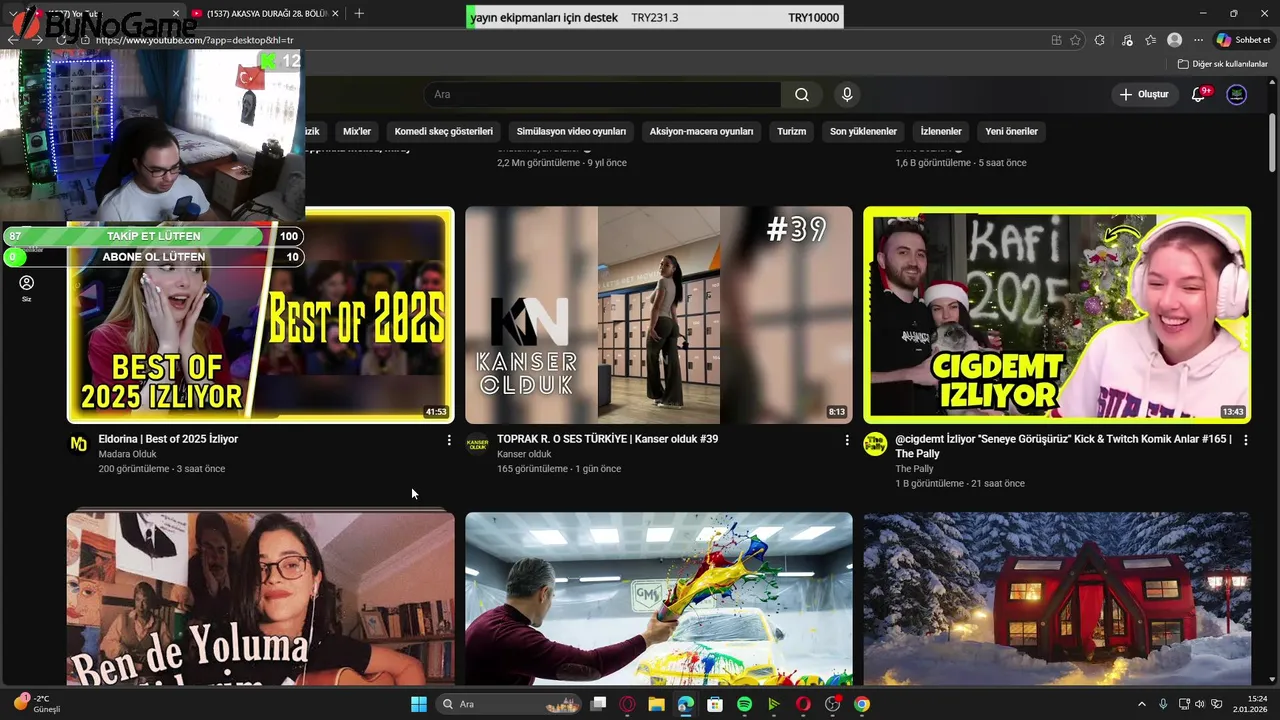Open split screen icon in address bar
This screenshot has width=1280, height=720.
pyautogui.click(x=1056, y=40)
